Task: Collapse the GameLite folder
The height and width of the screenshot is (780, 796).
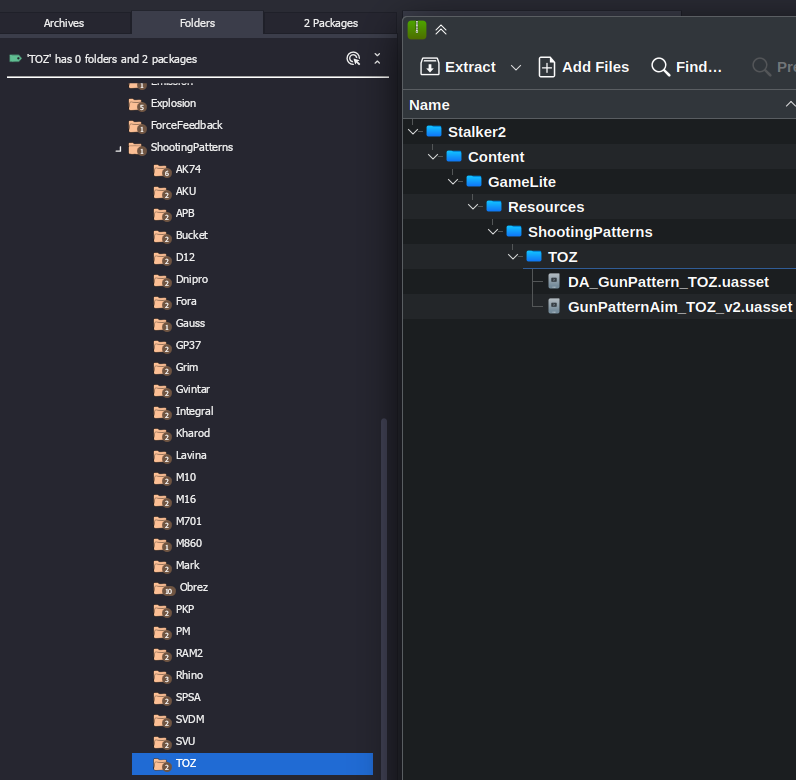Action: [453, 182]
